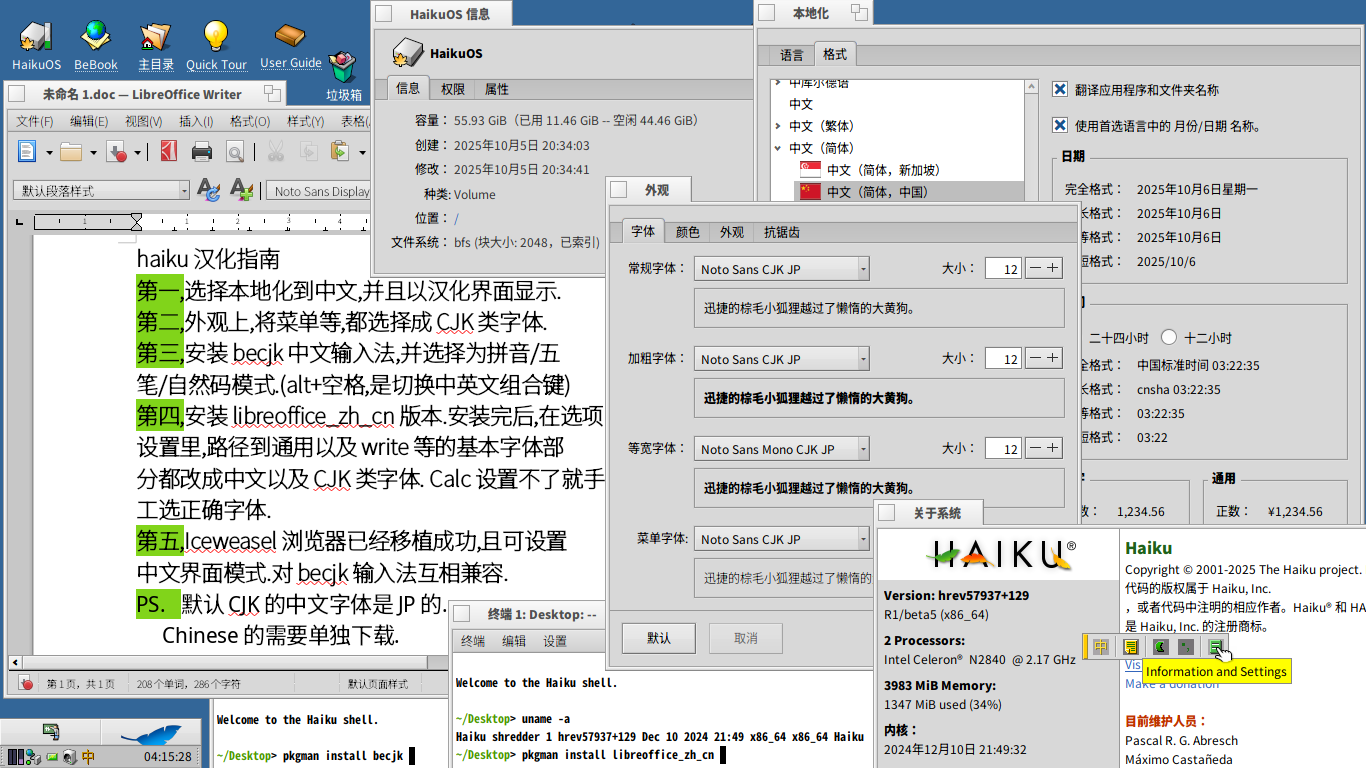Toggle translate application and folder names checkbox

tap(1061, 90)
